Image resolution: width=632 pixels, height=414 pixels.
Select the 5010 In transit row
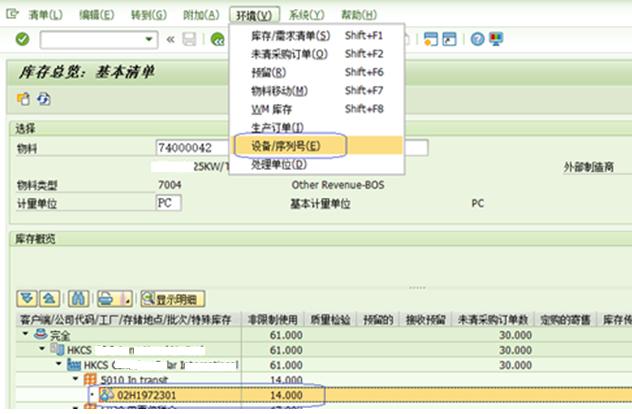point(324,380)
